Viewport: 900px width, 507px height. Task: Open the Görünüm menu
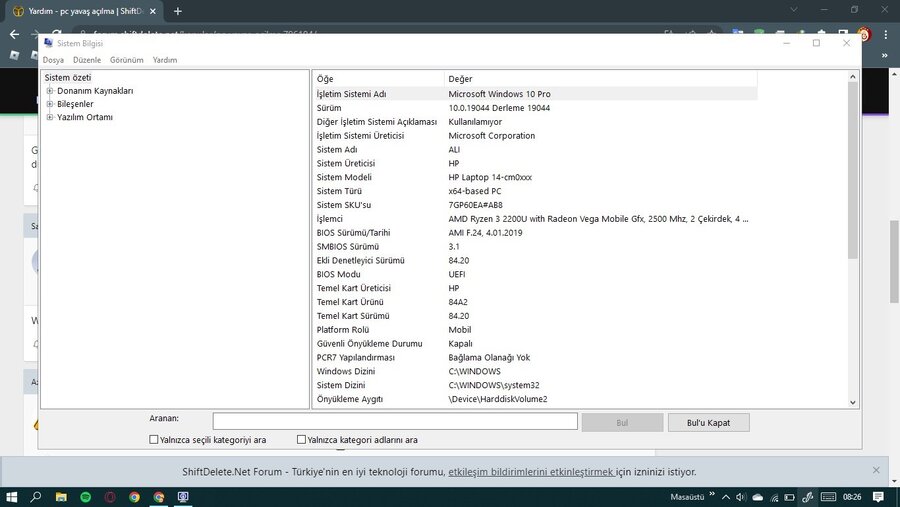click(x=127, y=60)
